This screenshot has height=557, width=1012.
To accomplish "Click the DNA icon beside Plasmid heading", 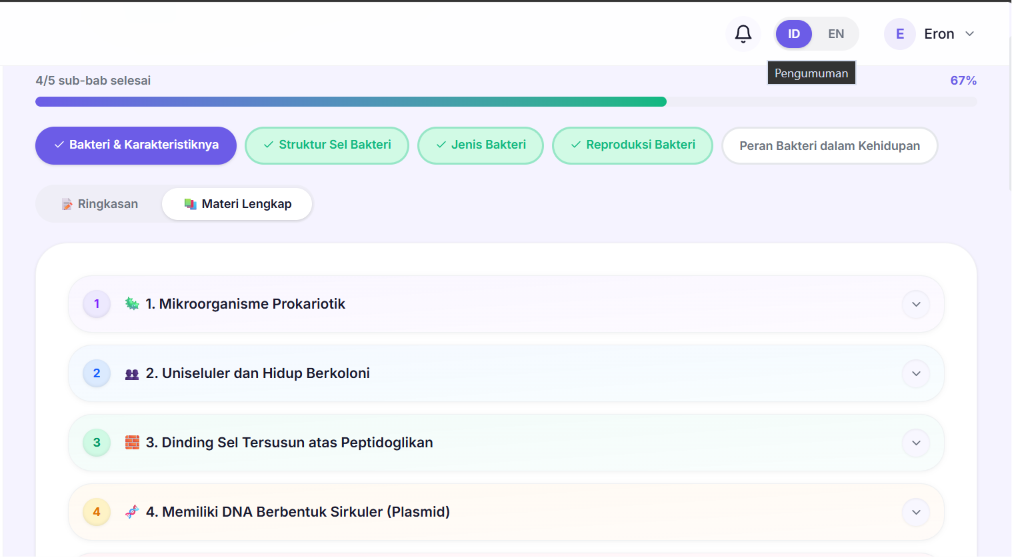I will point(132,512).
